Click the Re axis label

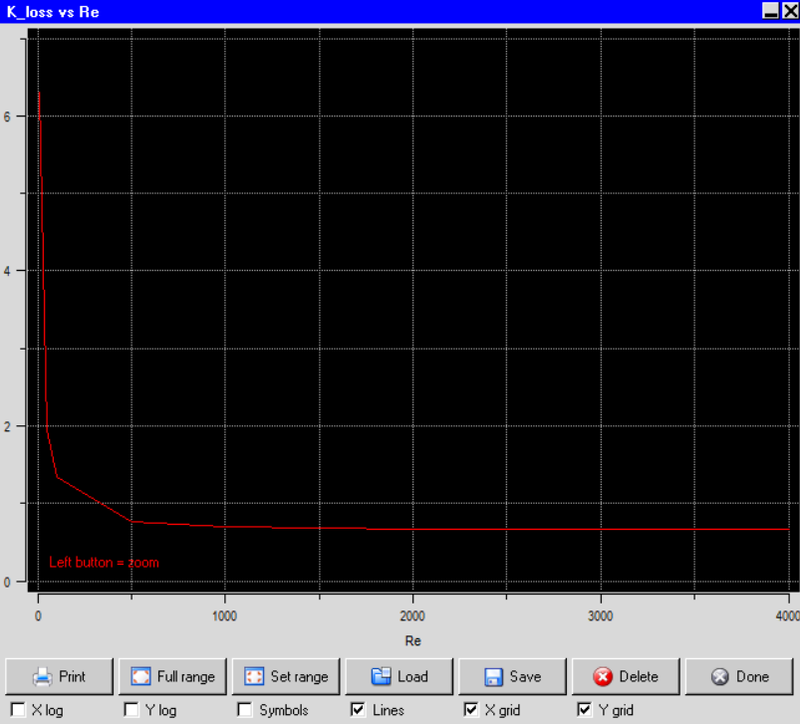click(413, 641)
